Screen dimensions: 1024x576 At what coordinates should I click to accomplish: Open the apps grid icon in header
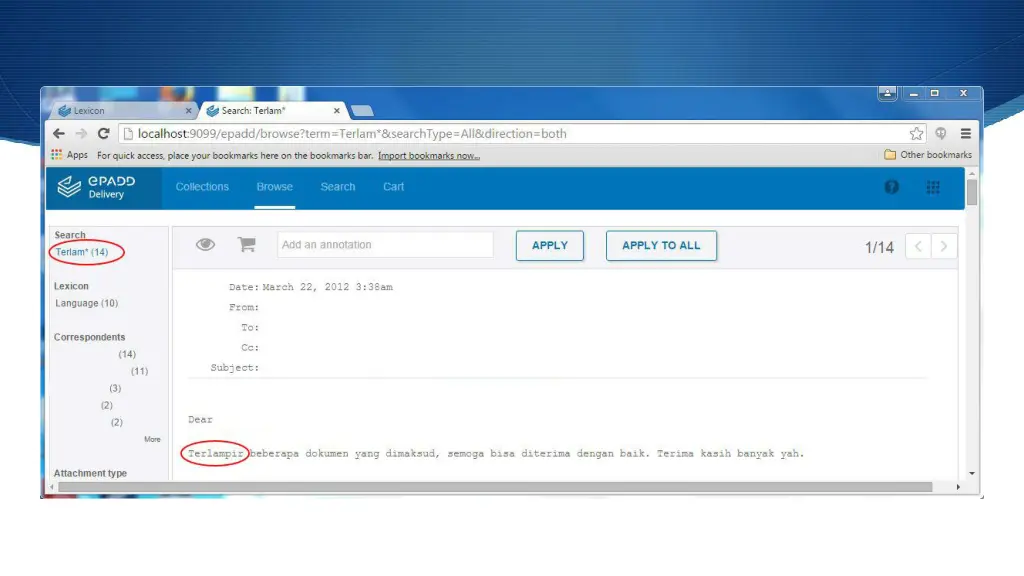[x=933, y=187]
